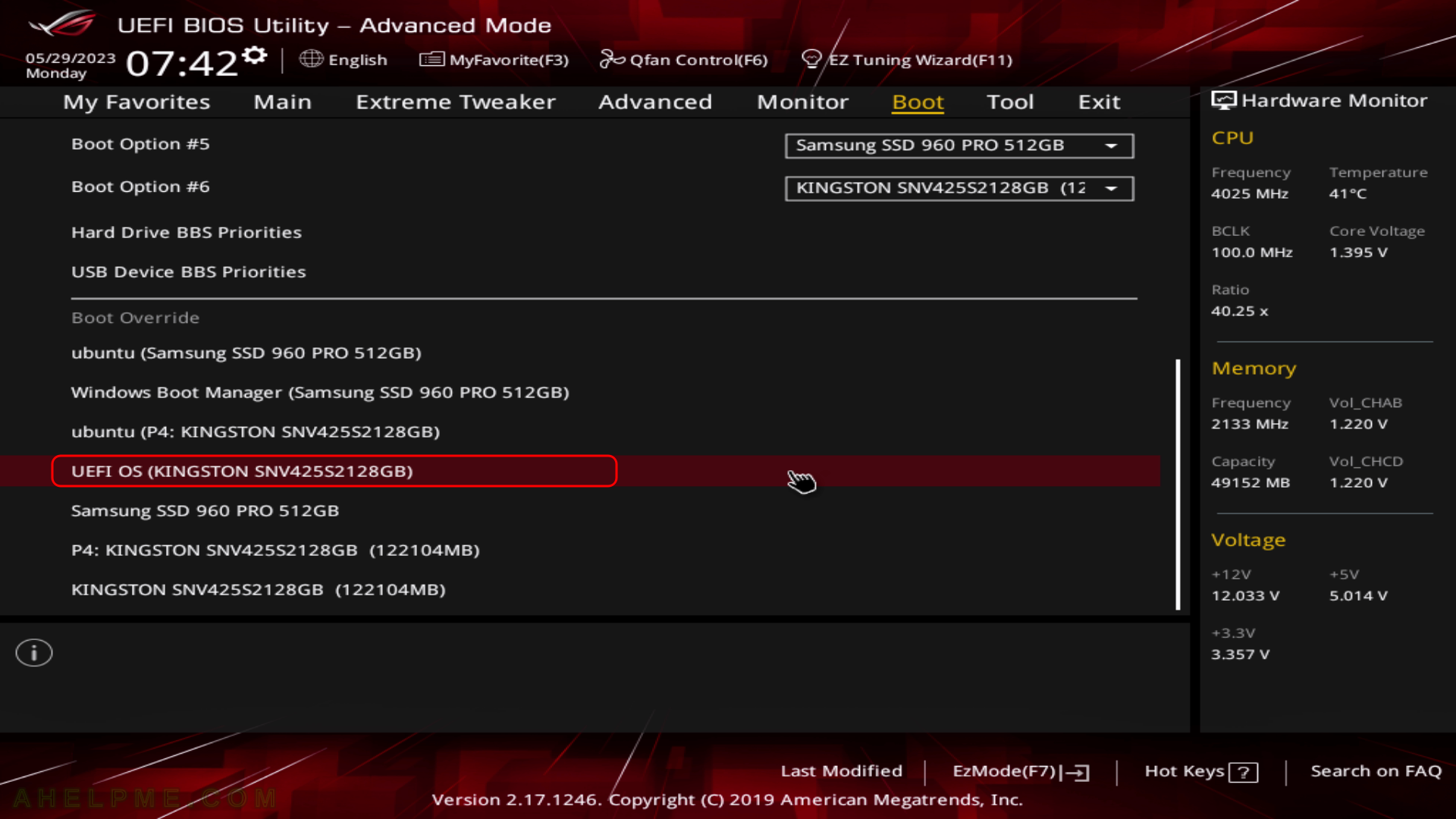The height and width of the screenshot is (819, 1456).
Task: Click the Boot Option #5 label
Action: tap(140, 144)
